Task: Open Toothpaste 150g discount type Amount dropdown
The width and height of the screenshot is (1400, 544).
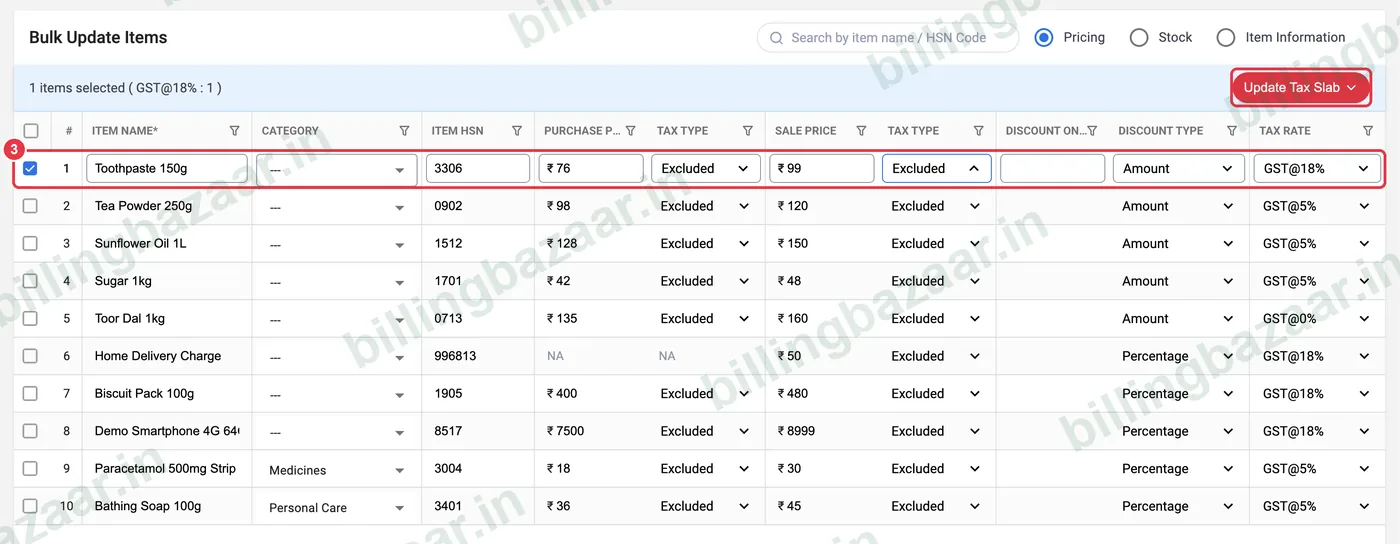Action: (1178, 168)
